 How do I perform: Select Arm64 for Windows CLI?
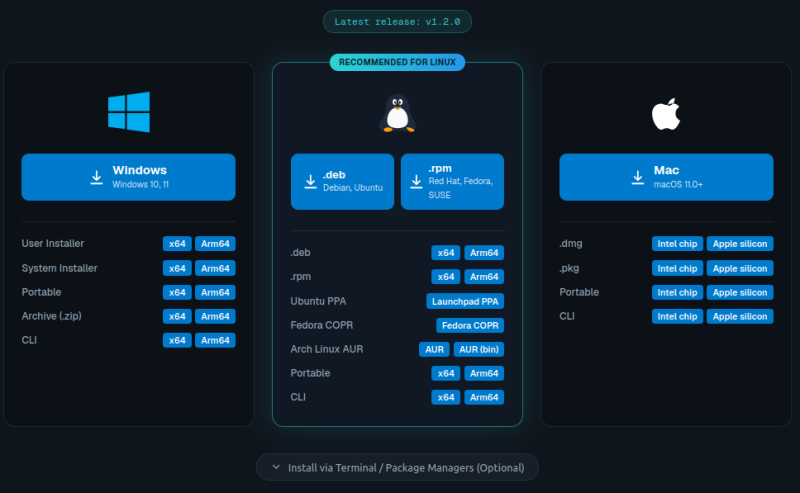click(215, 340)
